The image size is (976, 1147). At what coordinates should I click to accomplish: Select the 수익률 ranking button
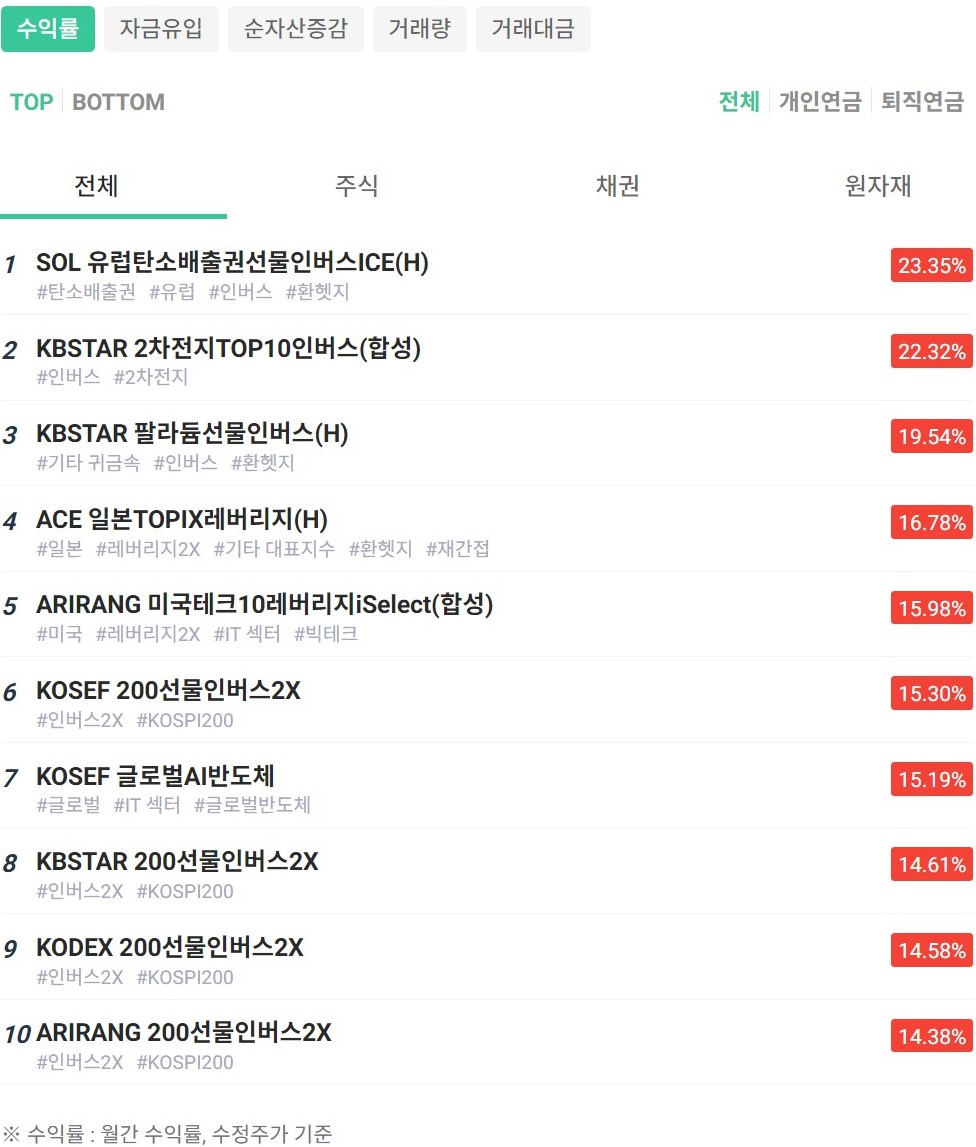click(48, 29)
